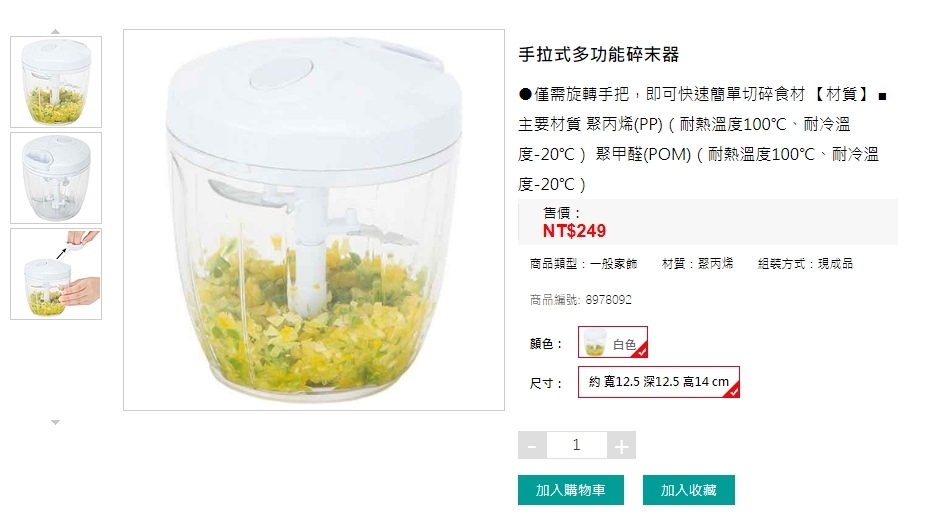Decrease quantity with the minus button
This screenshot has height=520, width=943.
pos(532,445)
